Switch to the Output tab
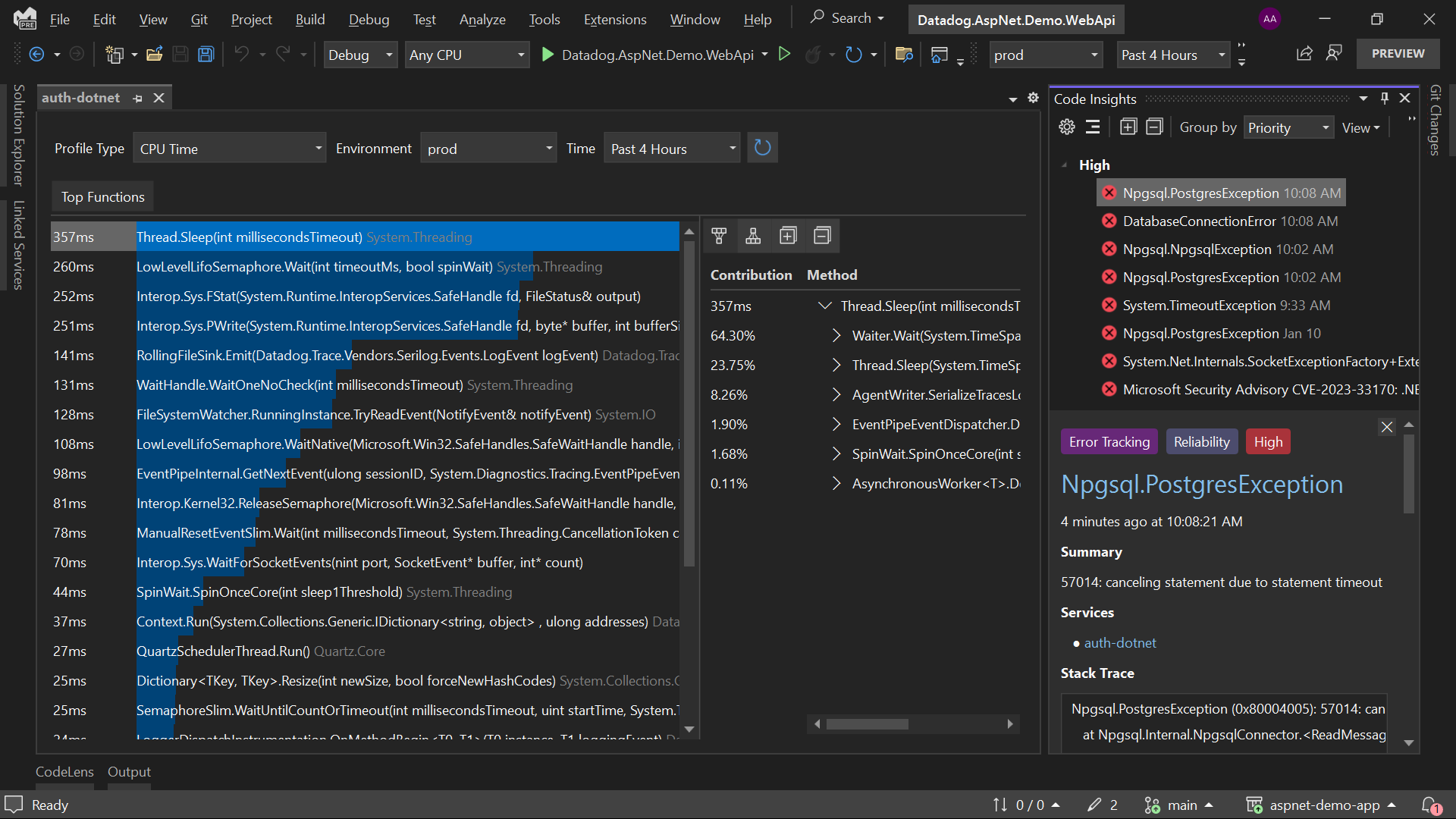 coord(129,771)
